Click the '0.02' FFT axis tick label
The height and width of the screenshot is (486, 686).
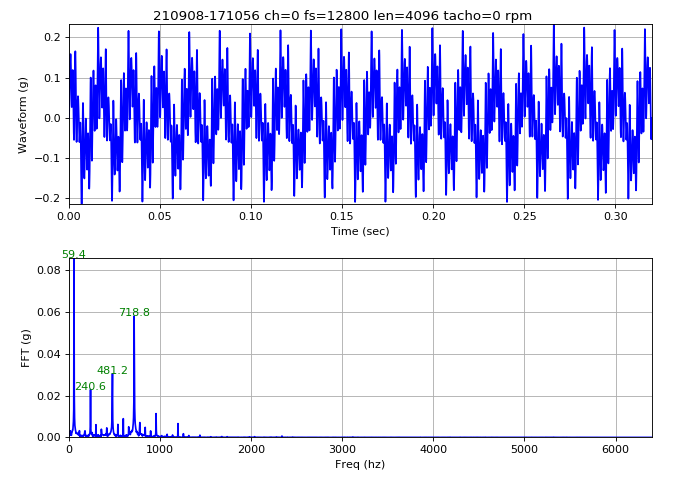48,396
